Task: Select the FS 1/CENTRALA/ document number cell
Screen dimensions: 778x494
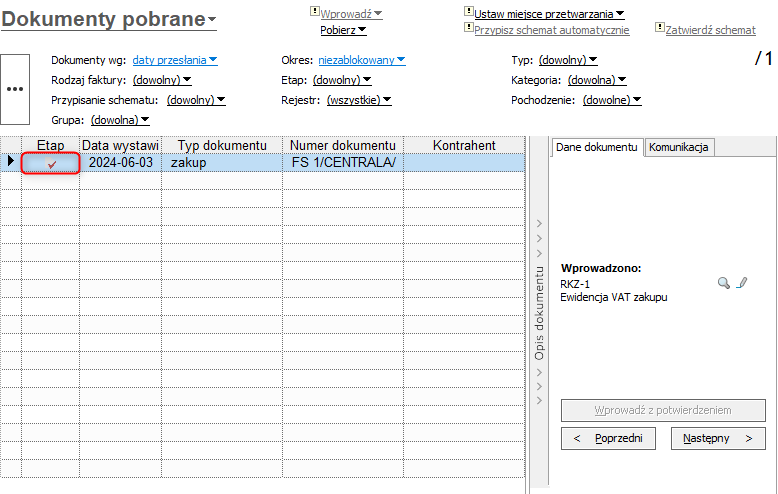Action: [x=343, y=162]
